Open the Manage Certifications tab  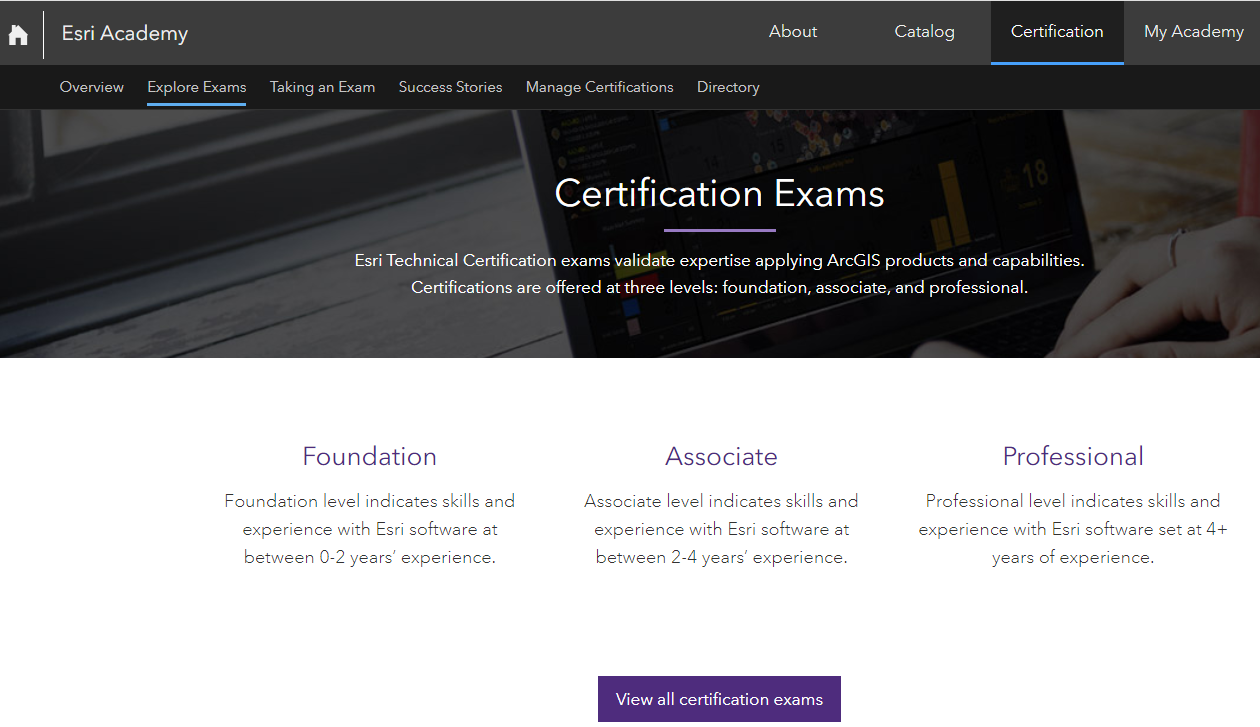pos(600,88)
